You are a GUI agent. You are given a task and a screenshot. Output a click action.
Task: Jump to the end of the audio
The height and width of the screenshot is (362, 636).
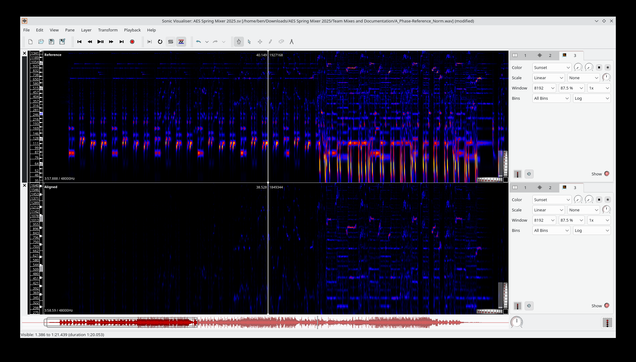click(x=122, y=42)
